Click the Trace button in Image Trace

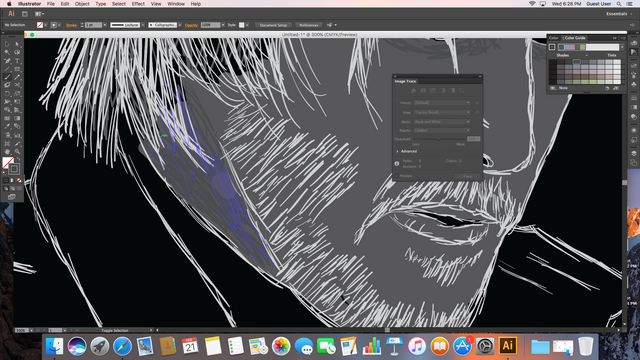coord(467,176)
